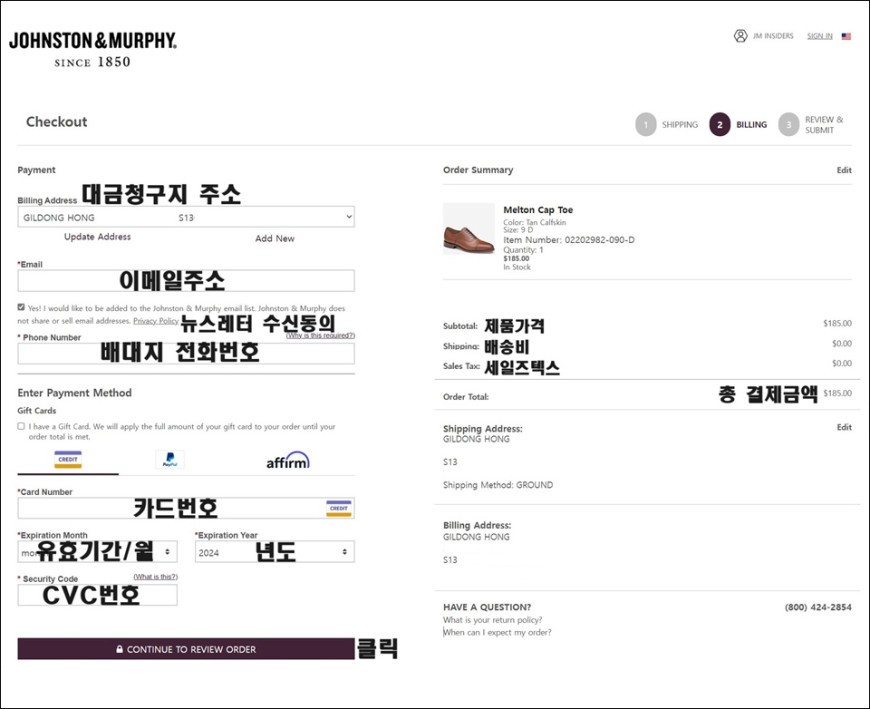Click the phone number (800) 424-2854
This screenshot has height=709, width=870.
point(818,607)
